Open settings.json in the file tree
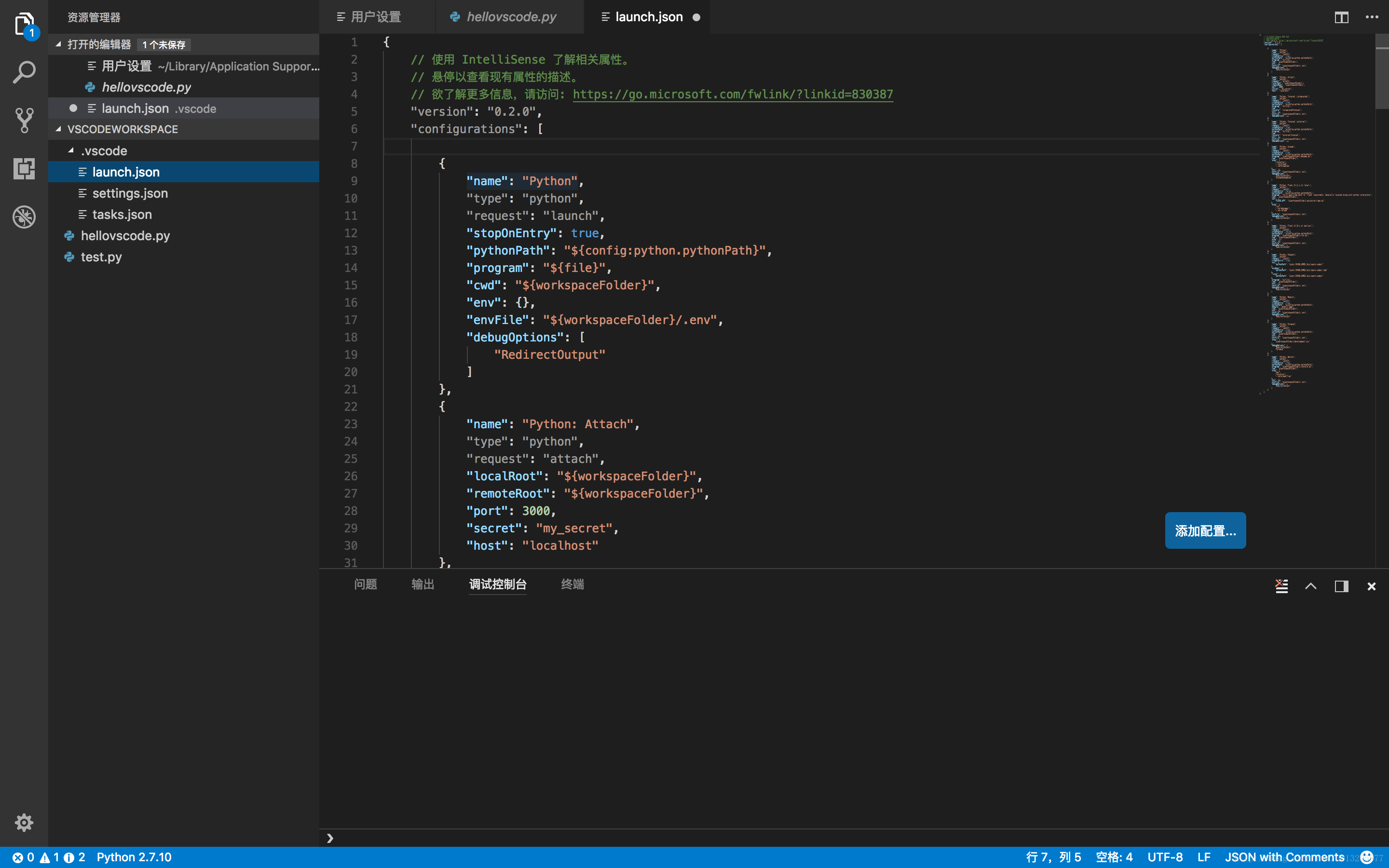This screenshot has height=868, width=1389. (184, 193)
